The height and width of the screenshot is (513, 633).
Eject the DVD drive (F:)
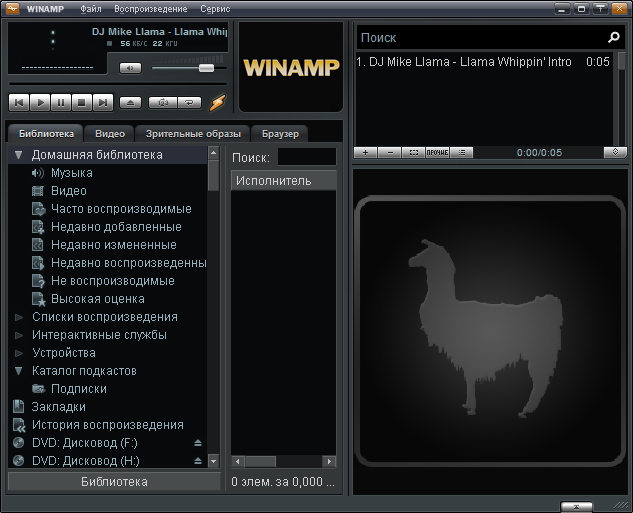[x=198, y=443]
